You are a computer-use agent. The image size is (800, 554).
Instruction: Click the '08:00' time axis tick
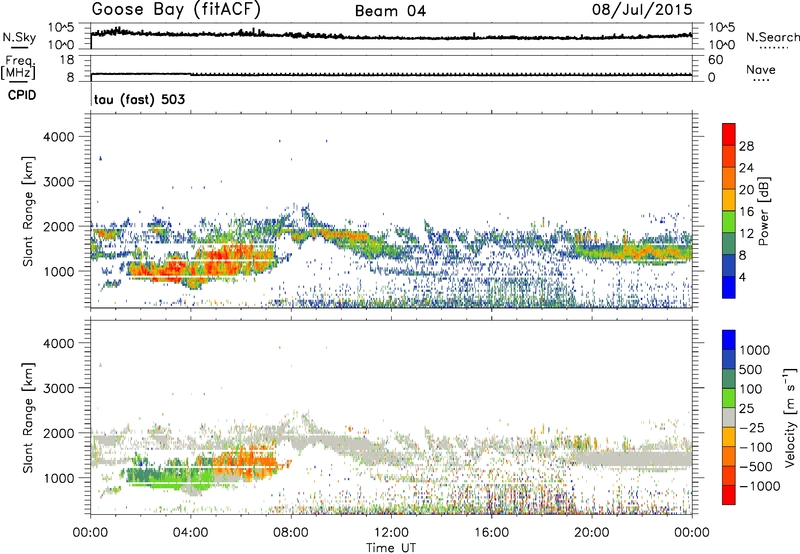291,533
